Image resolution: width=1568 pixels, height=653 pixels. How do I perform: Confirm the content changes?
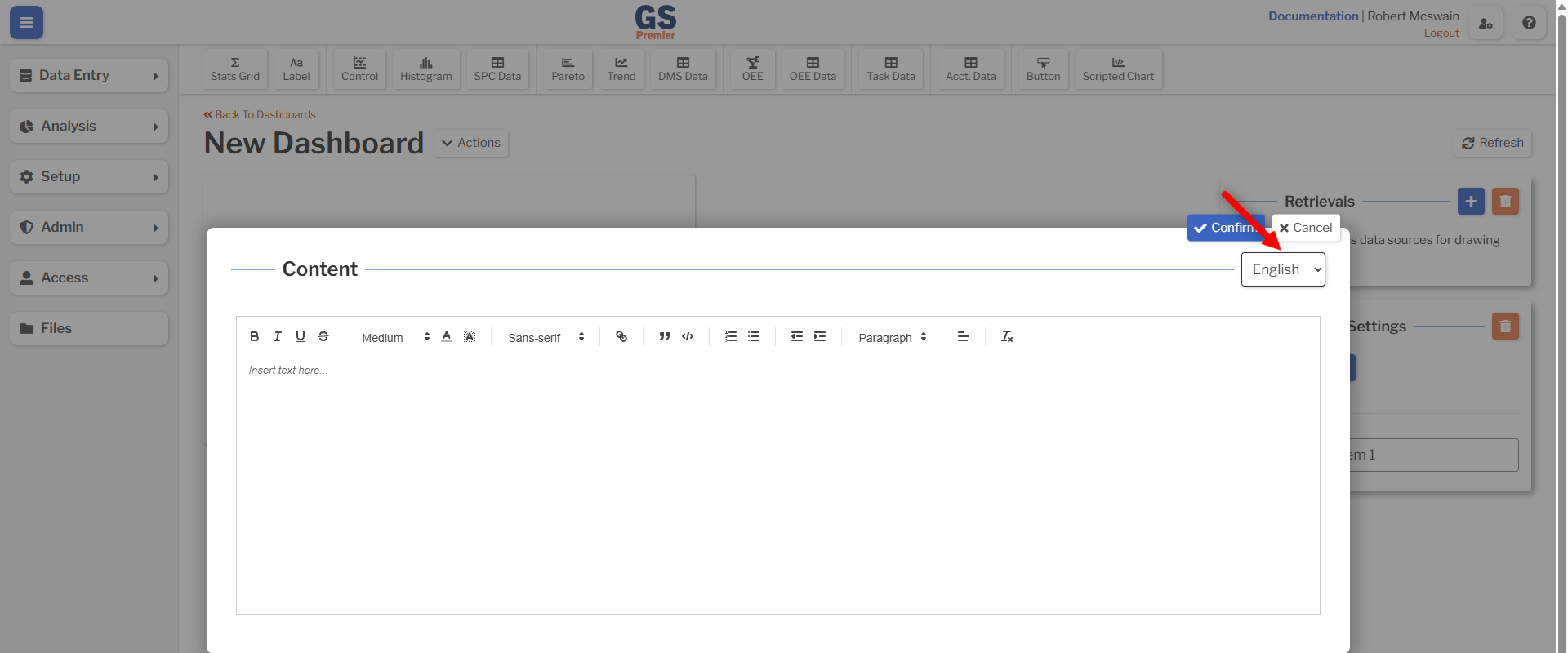[x=1225, y=228]
